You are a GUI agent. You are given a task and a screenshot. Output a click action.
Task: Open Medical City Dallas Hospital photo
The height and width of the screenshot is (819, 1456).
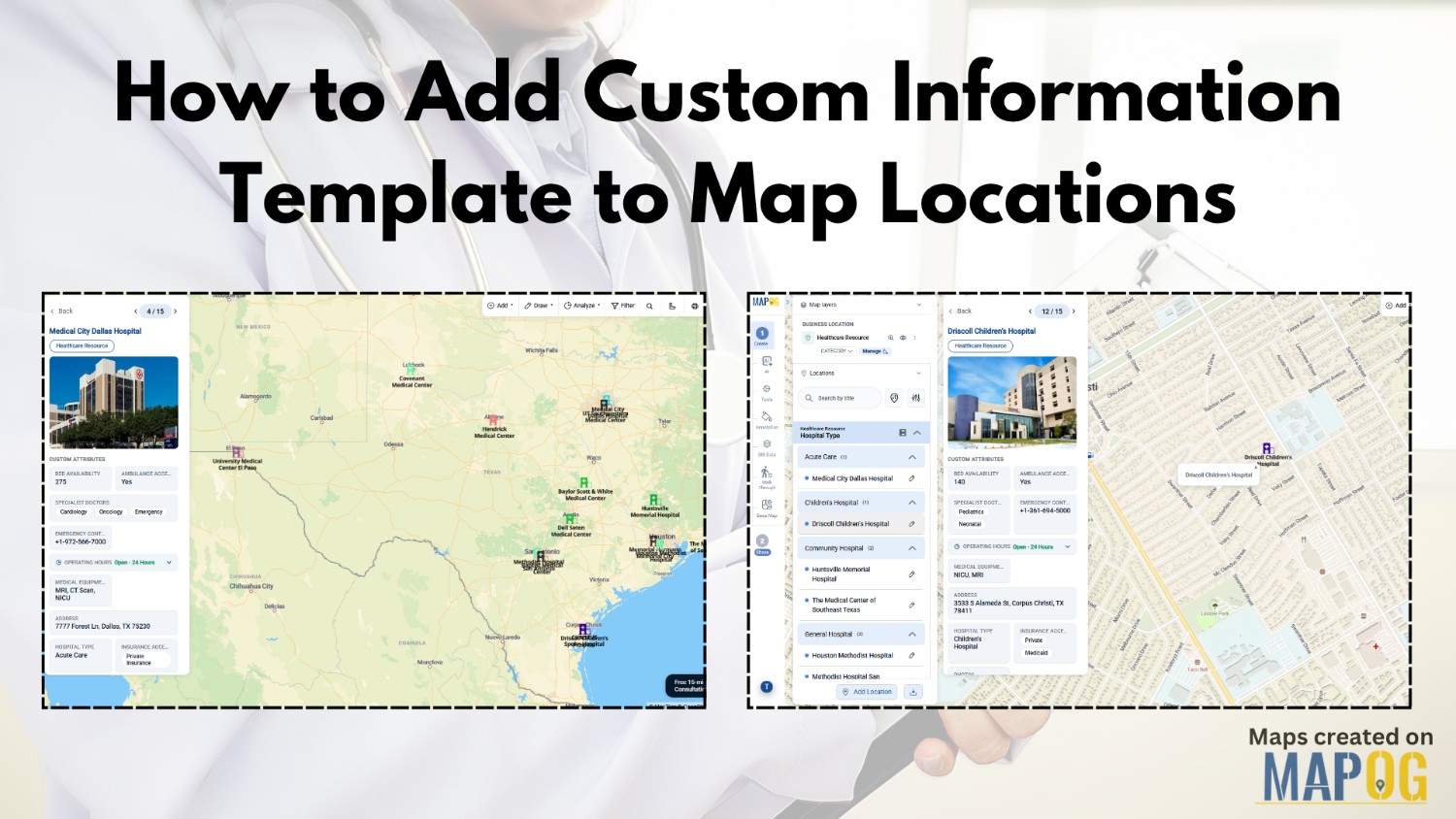(x=114, y=403)
